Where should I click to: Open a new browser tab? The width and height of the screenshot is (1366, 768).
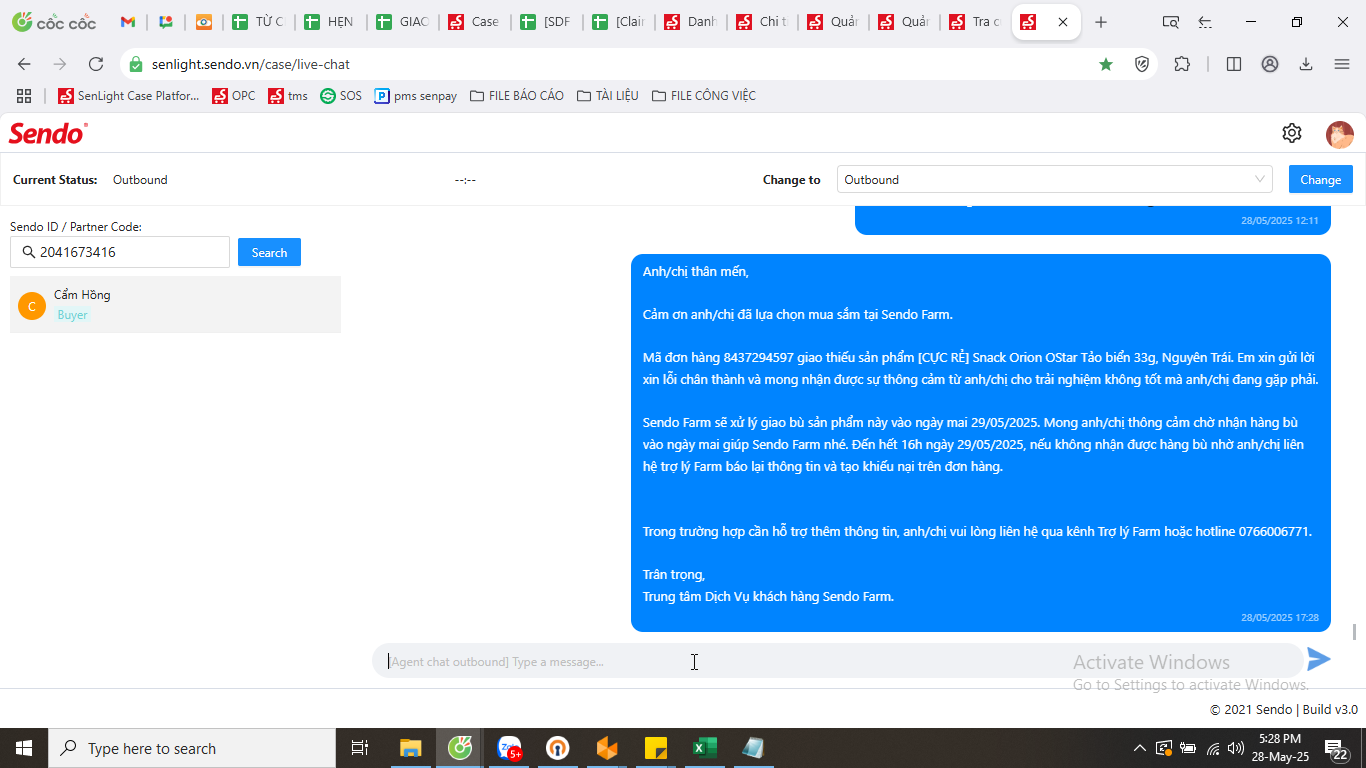pyautogui.click(x=1101, y=22)
